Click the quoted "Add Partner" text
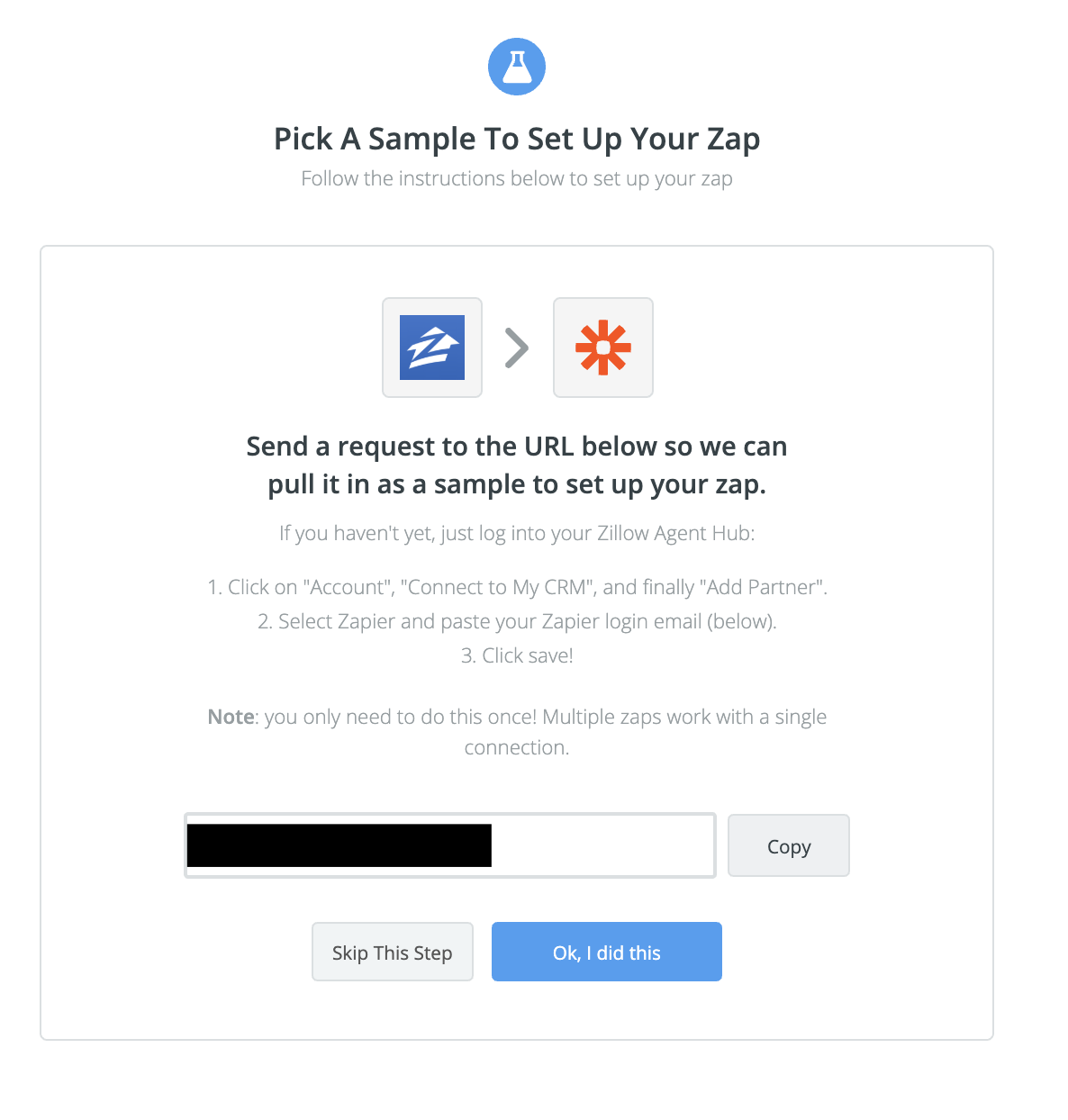The image size is (1068, 1120). (762, 587)
